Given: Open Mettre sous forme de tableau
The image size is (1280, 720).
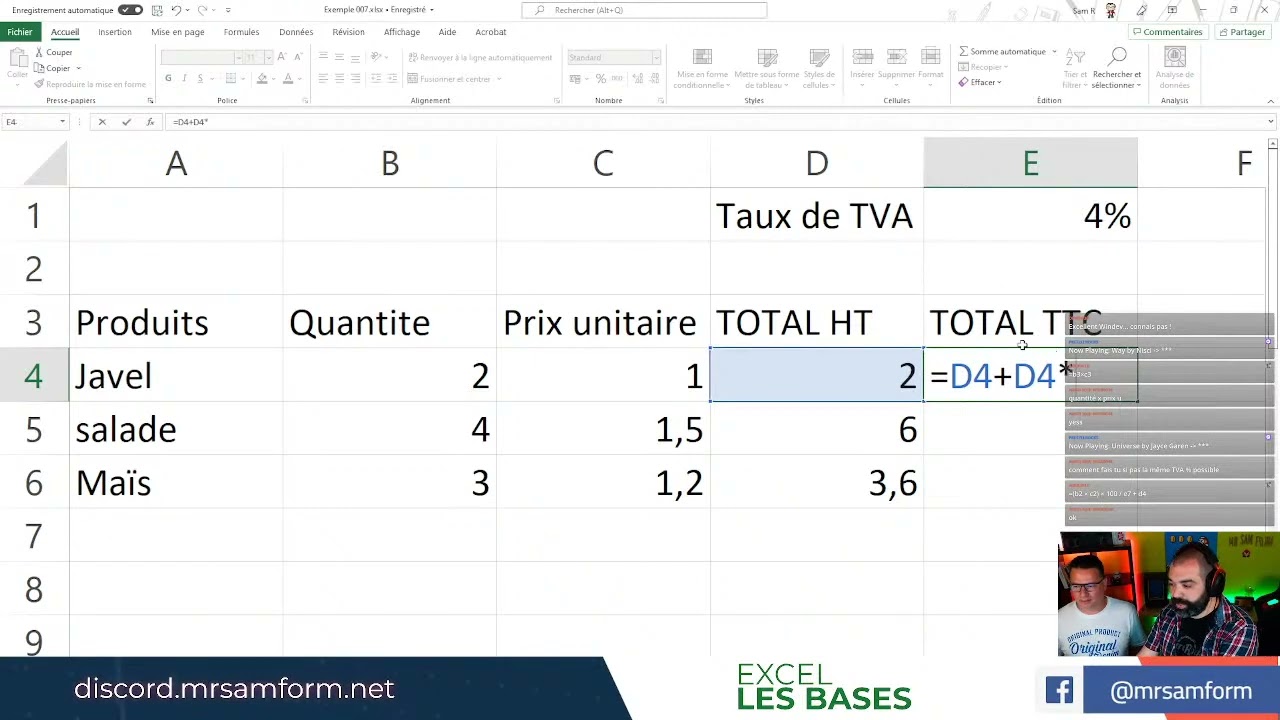Looking at the screenshot, I should coord(767,68).
